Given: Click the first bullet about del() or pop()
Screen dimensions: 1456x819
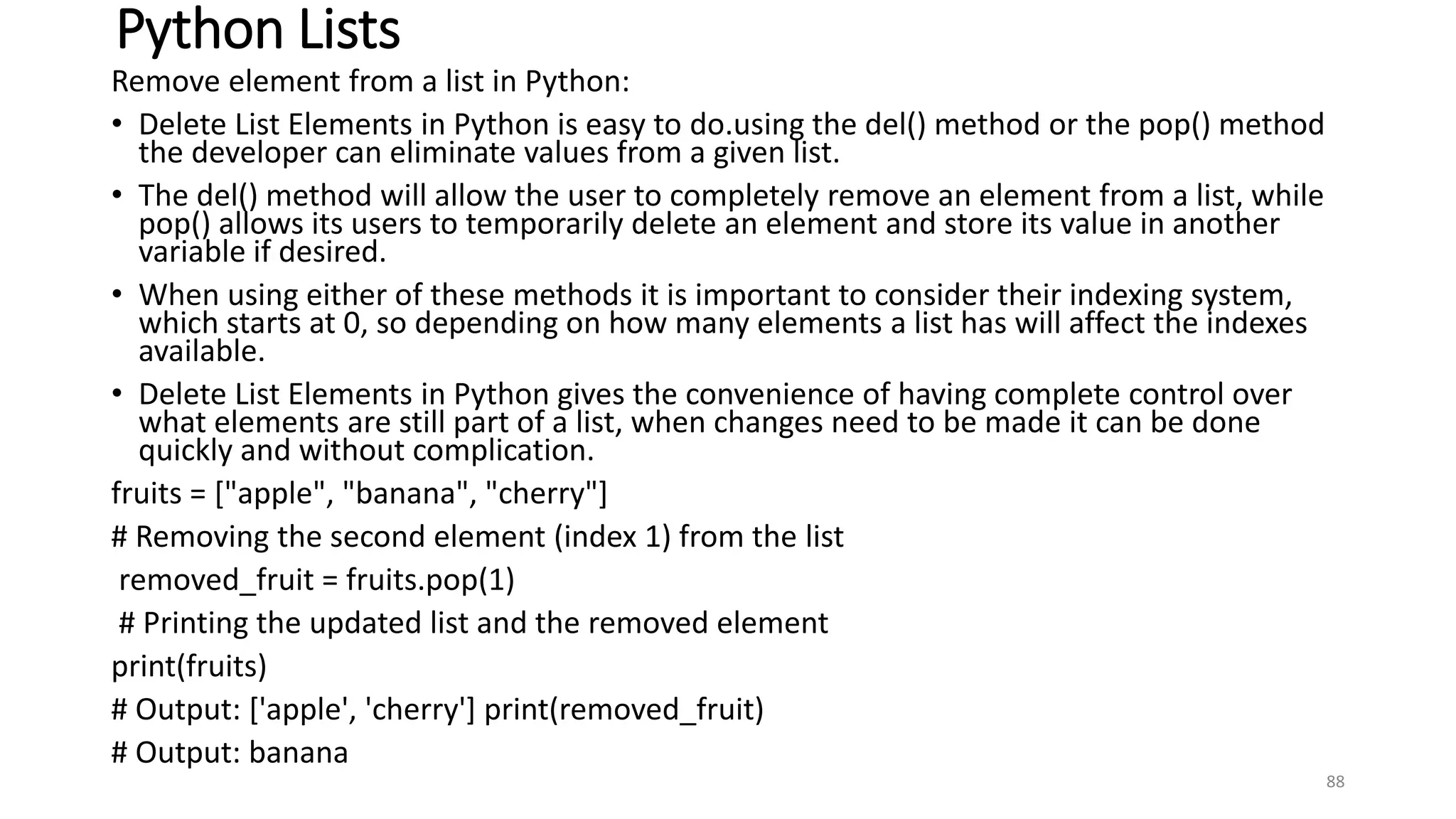Looking at the screenshot, I should (731, 125).
